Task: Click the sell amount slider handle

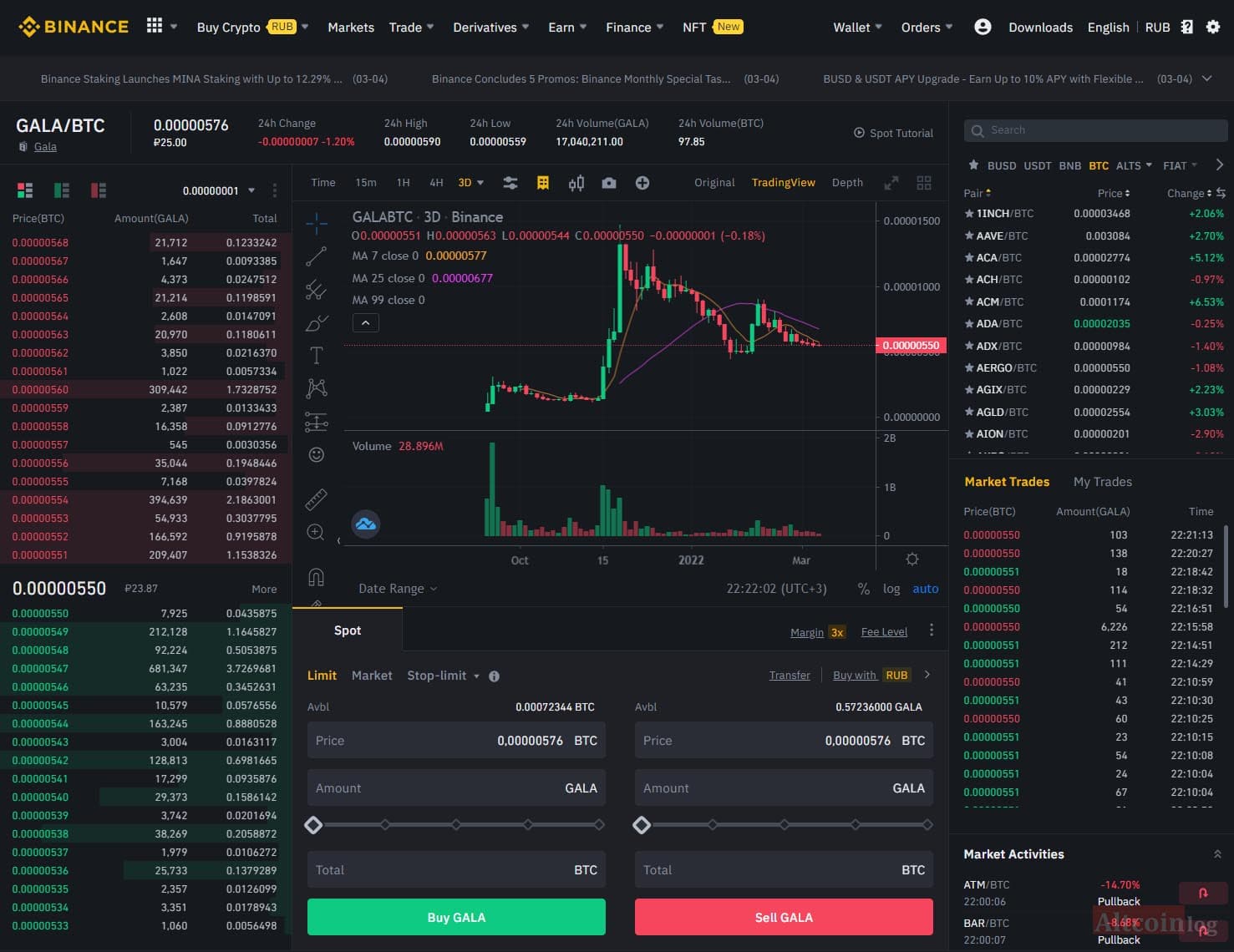Action: 642,825
